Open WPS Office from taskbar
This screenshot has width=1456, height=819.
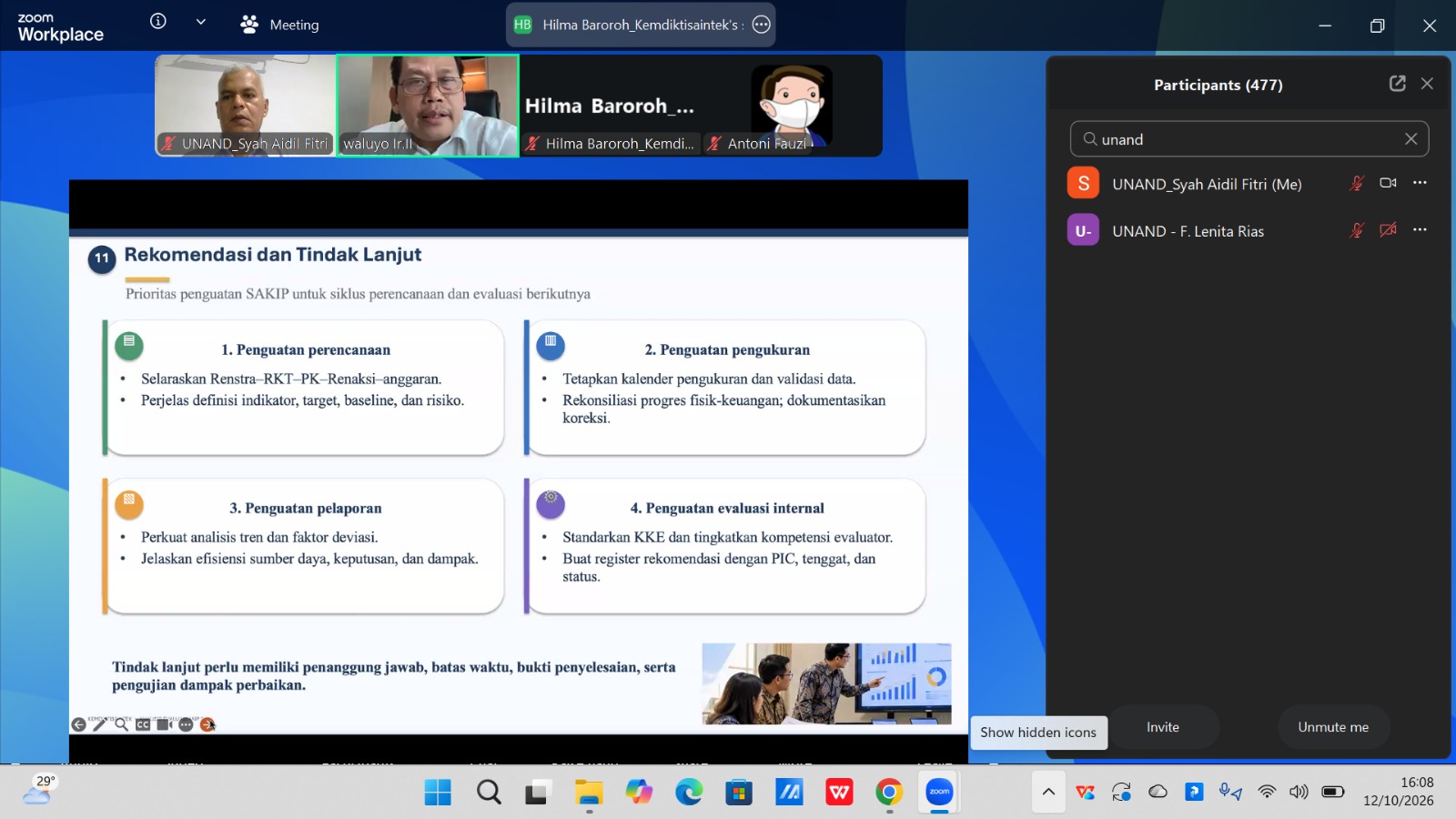[839, 793]
